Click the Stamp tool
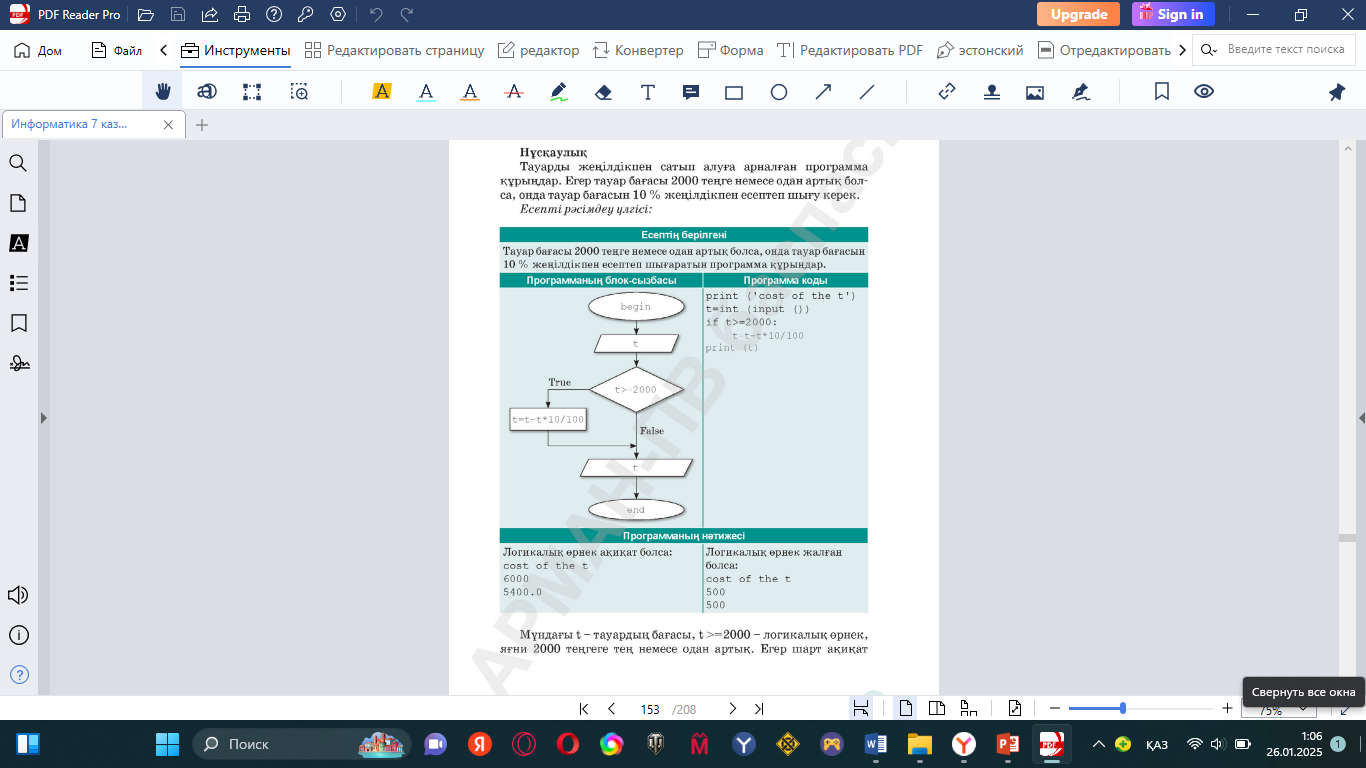Viewport: 1366px width, 768px height. (x=991, y=92)
